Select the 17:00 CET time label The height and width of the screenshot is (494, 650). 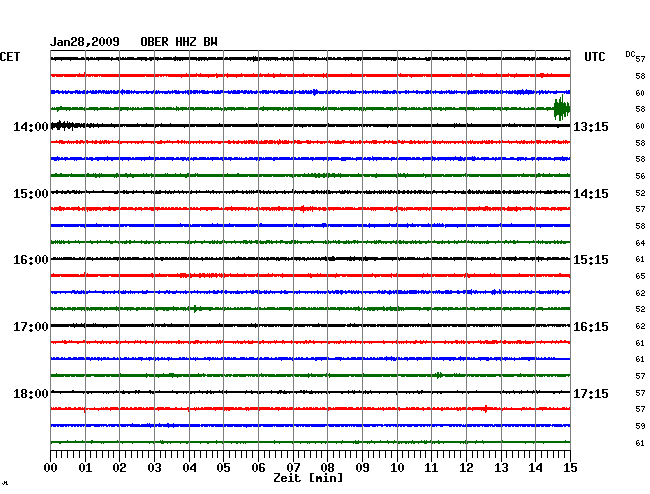(30, 327)
